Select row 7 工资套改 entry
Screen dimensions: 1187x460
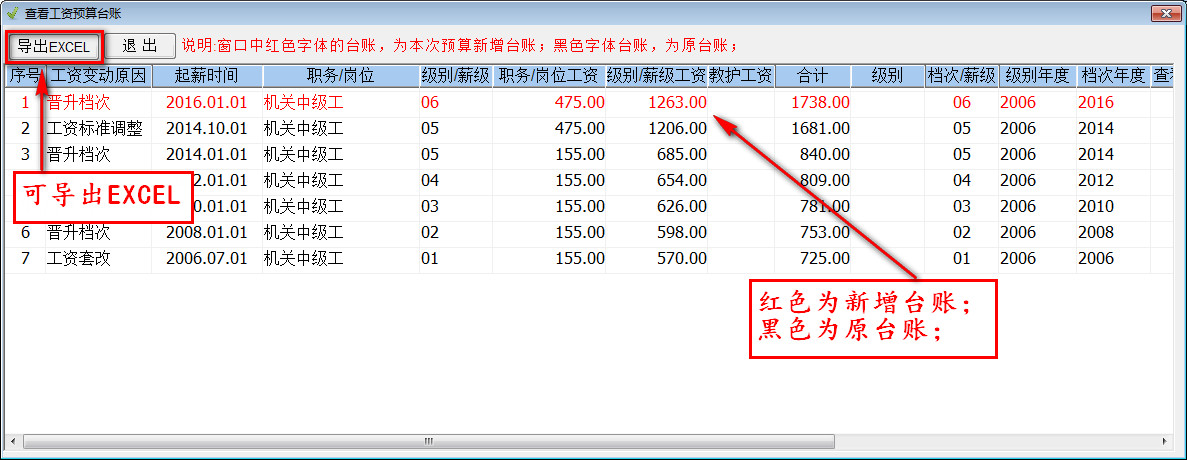[78, 258]
